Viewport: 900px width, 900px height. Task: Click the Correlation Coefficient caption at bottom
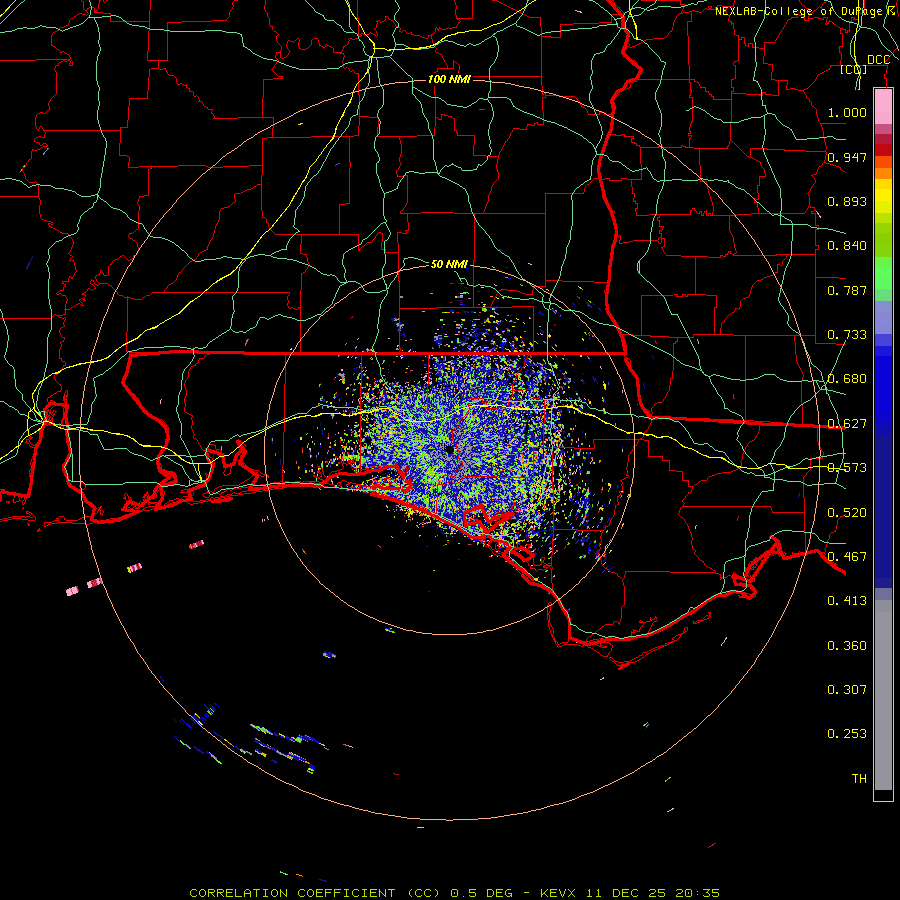click(x=454, y=893)
